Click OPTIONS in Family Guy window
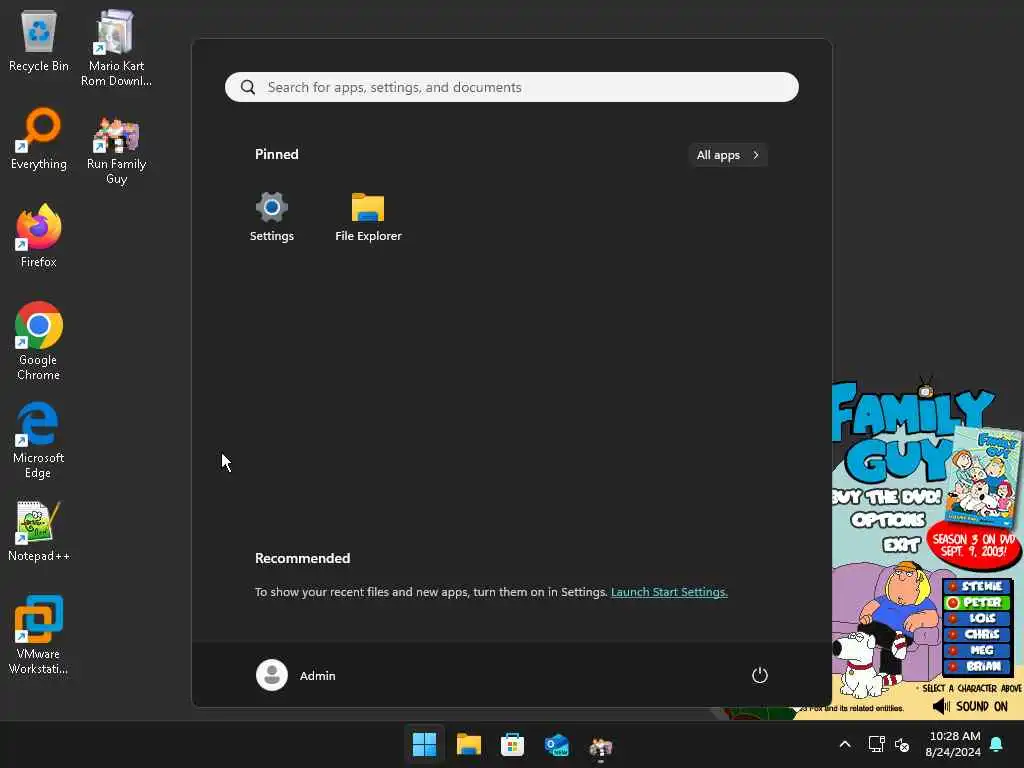Viewport: 1024px width, 768px height. tap(888, 520)
